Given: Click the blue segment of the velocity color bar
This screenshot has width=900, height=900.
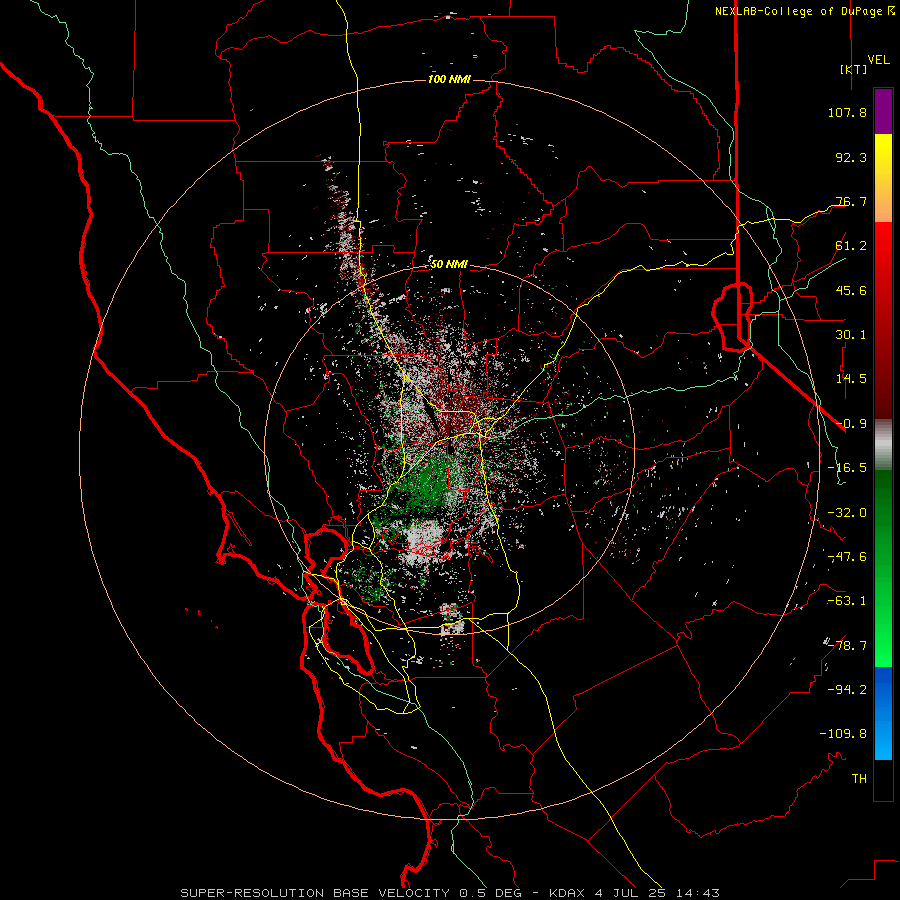Looking at the screenshot, I should tap(883, 713).
